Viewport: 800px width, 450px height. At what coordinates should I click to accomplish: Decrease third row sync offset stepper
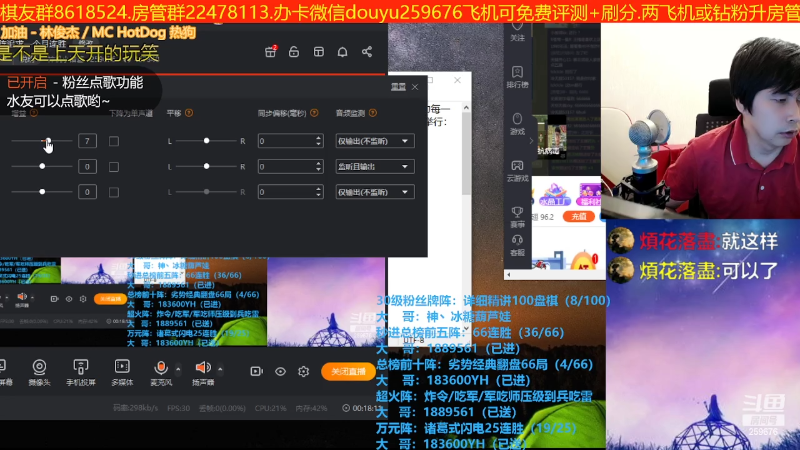click(x=318, y=195)
